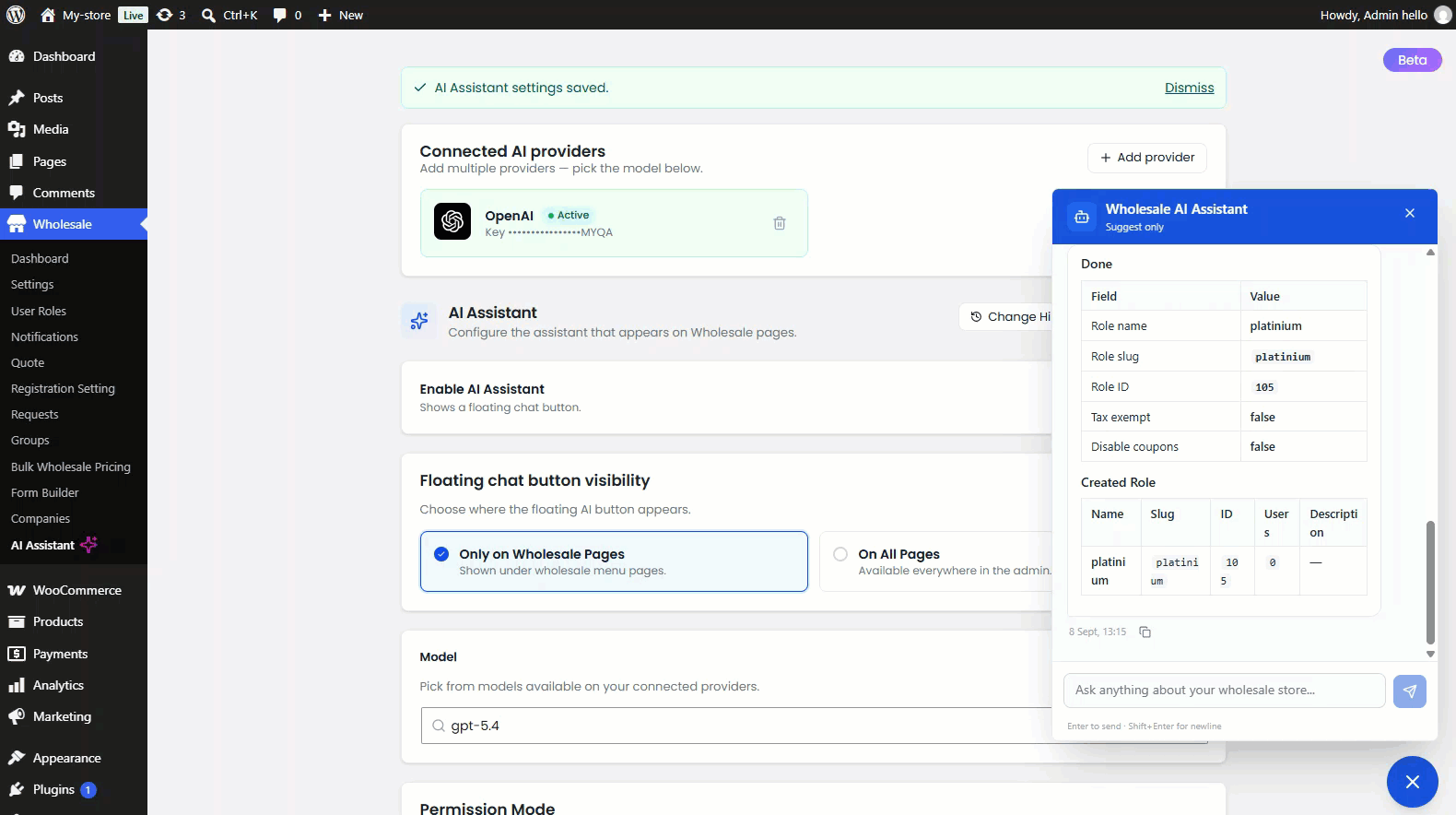
Task: Open Companies submenu
Action: point(41,518)
